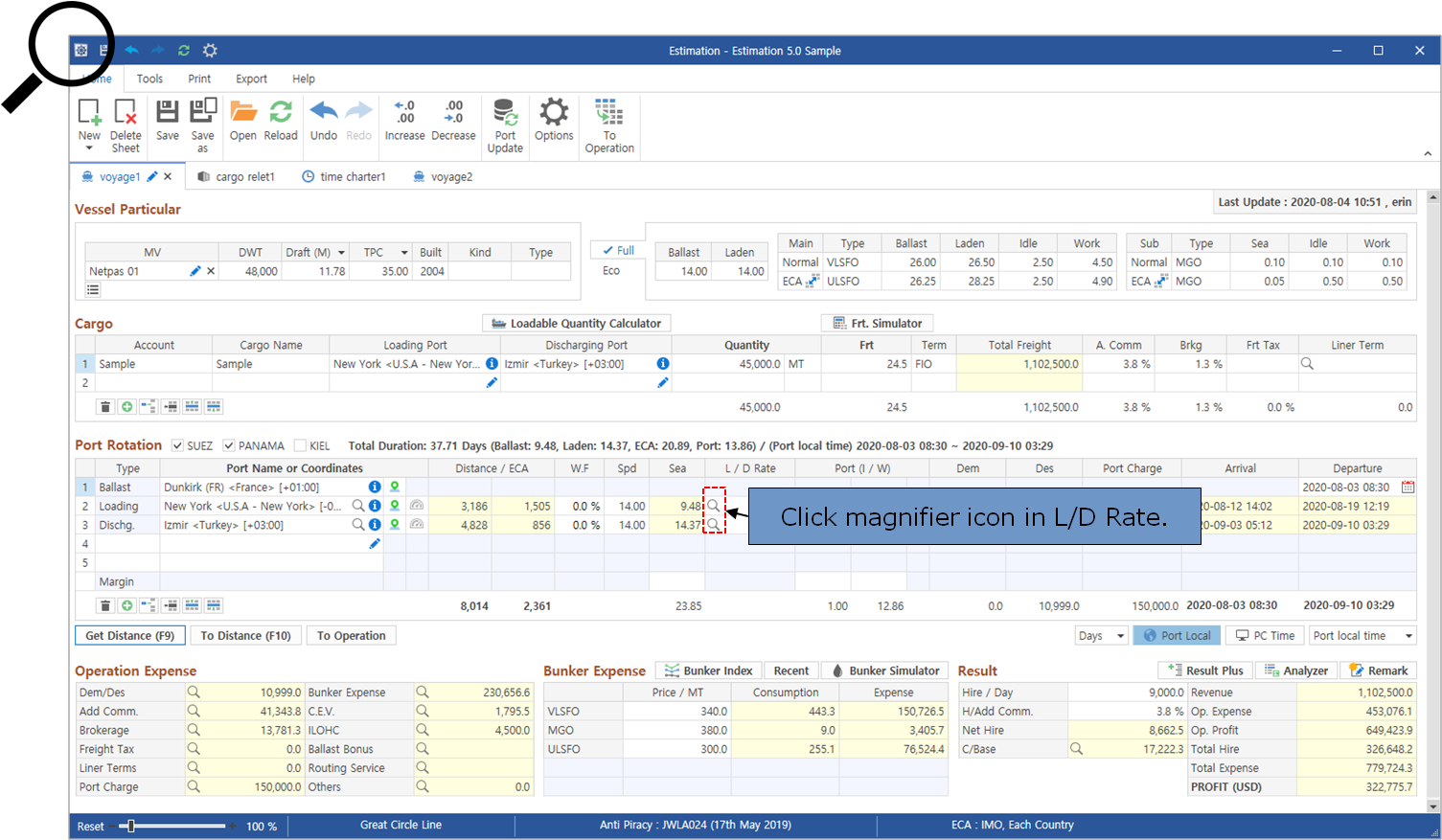Click map pin icon for Dunkirk row
The width and height of the screenshot is (1442, 840).
pyautogui.click(x=395, y=487)
